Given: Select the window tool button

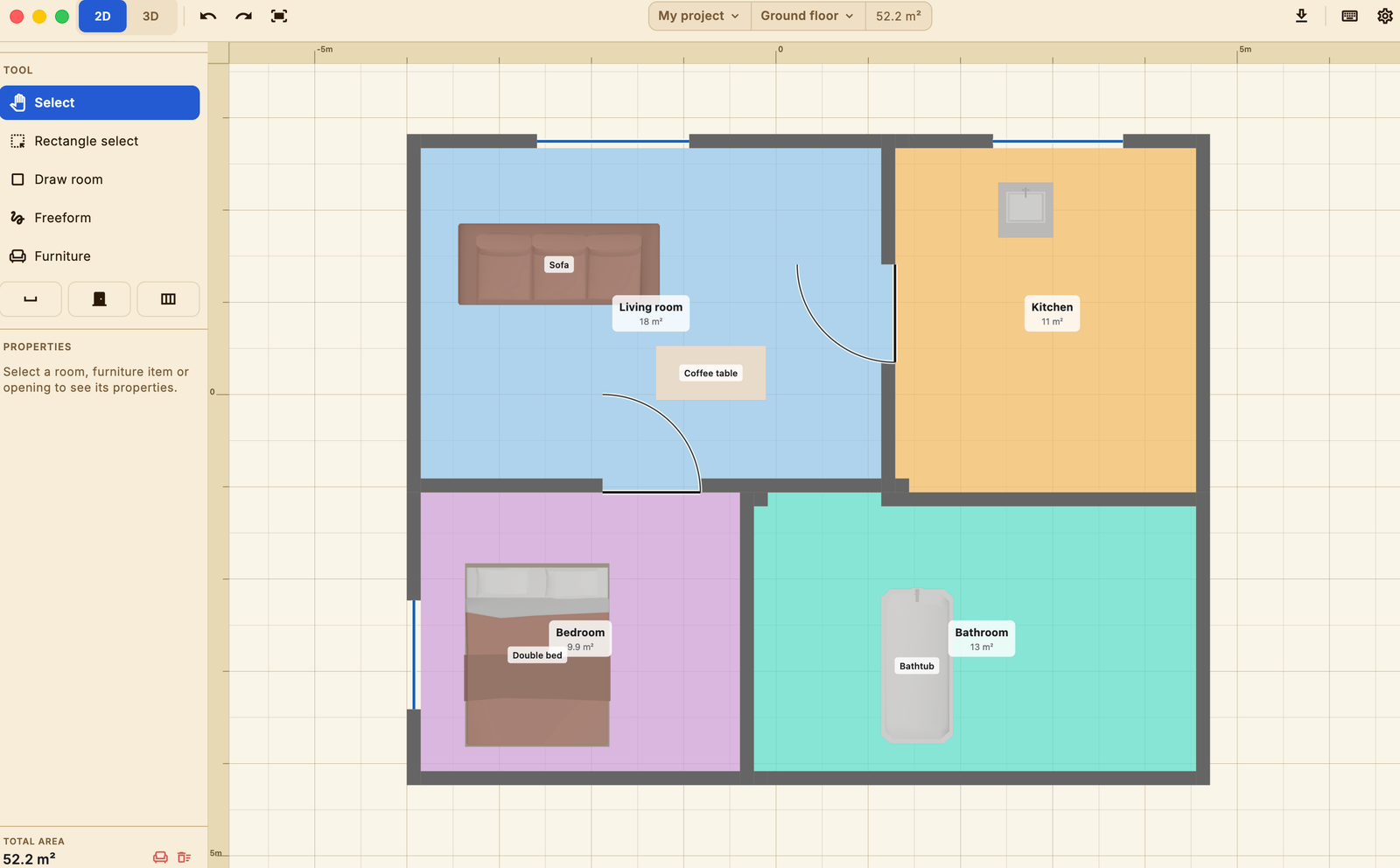Looking at the screenshot, I should pyautogui.click(x=168, y=299).
